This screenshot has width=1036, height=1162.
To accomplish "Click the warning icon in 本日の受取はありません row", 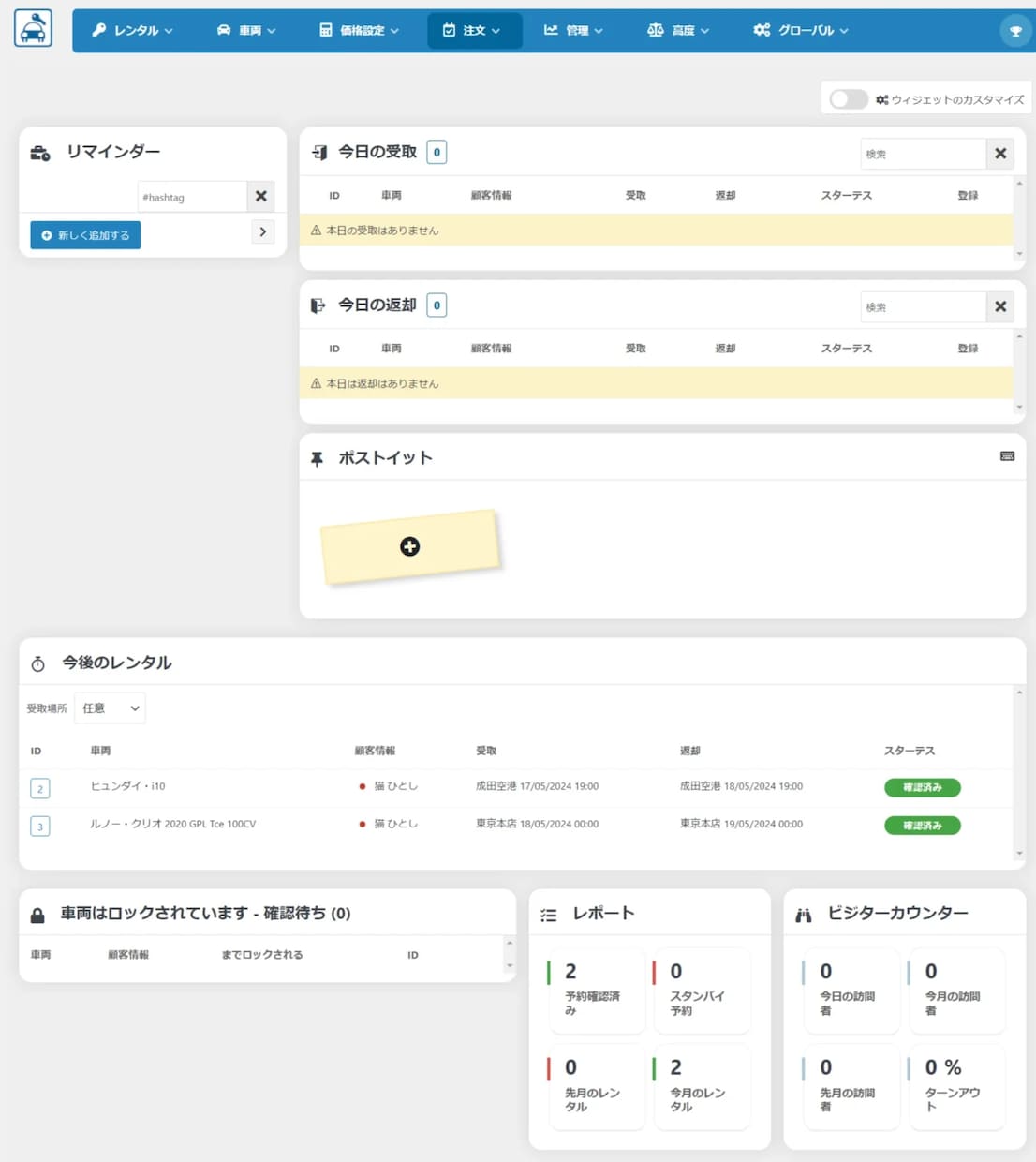I will pos(316,231).
